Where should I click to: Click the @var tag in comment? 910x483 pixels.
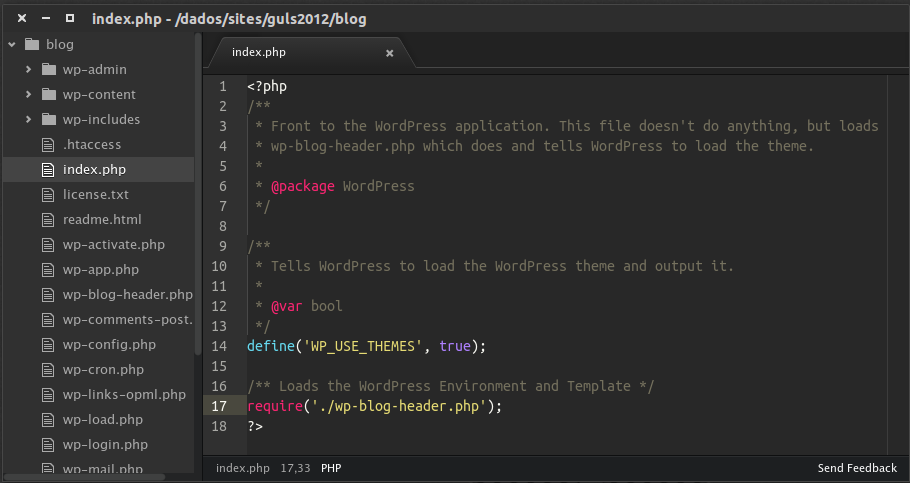pos(287,306)
